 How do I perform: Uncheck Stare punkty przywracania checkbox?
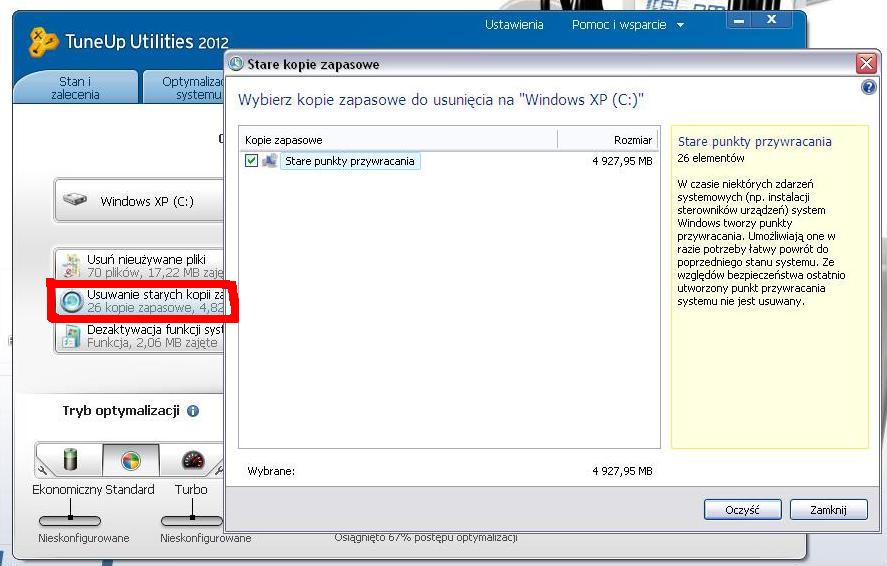coord(251,161)
